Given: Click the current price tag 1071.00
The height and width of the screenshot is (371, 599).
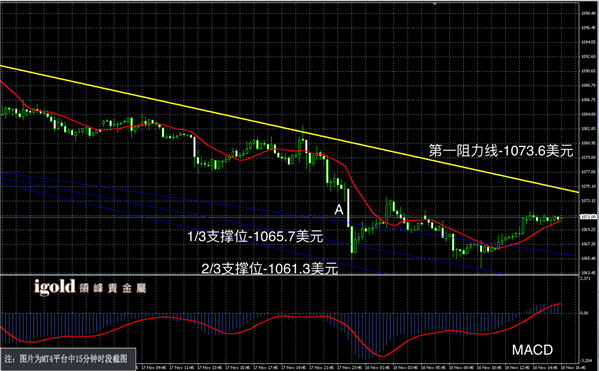Looking at the screenshot, I should pyautogui.click(x=588, y=217).
